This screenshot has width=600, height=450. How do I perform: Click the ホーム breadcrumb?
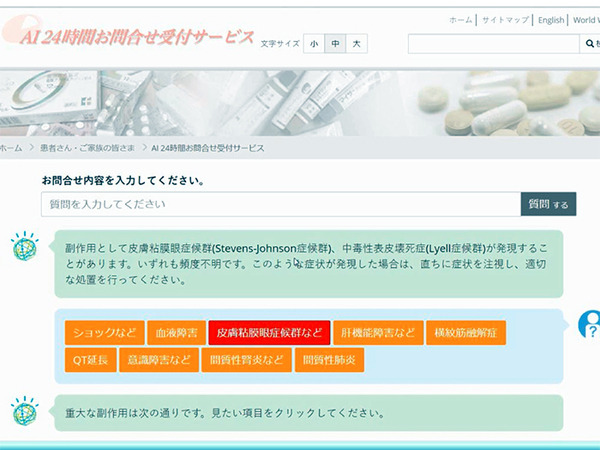pyautogui.click(x=11, y=148)
